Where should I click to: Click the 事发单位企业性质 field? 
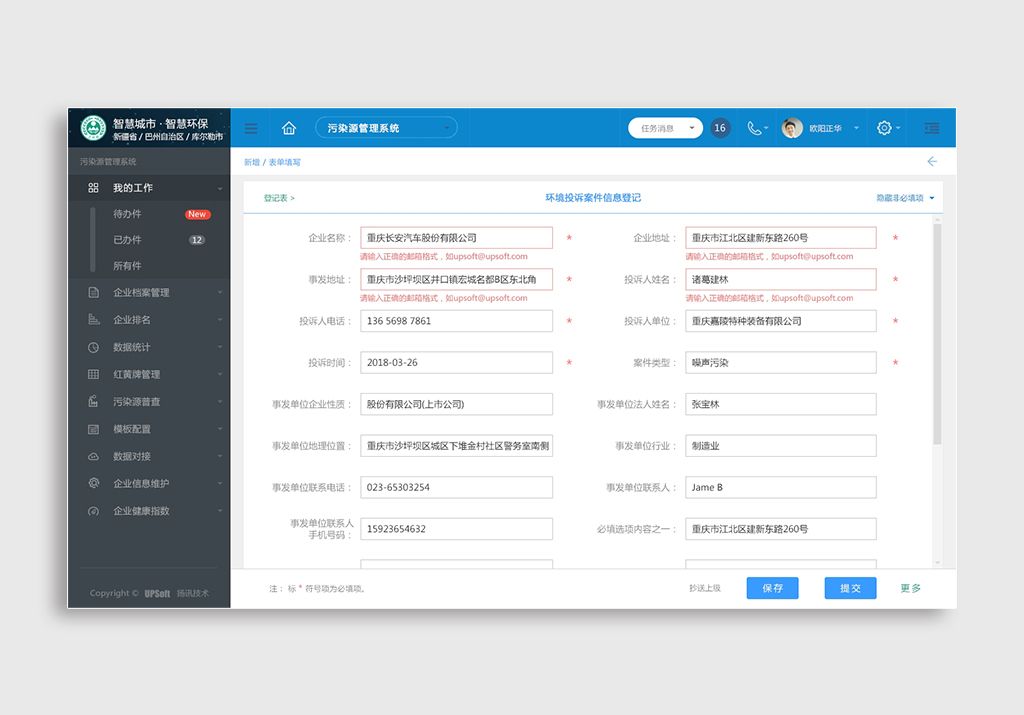(x=456, y=404)
